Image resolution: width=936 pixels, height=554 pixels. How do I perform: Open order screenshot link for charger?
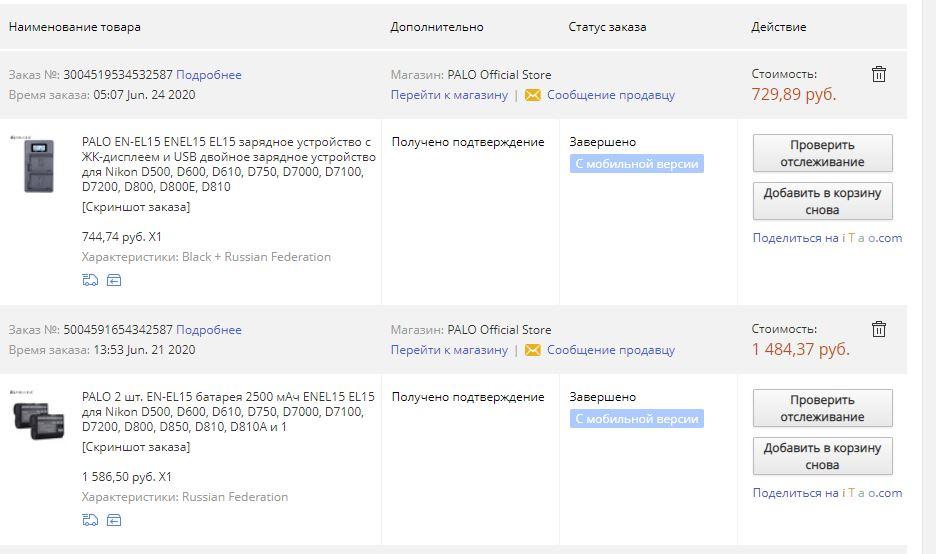point(136,207)
